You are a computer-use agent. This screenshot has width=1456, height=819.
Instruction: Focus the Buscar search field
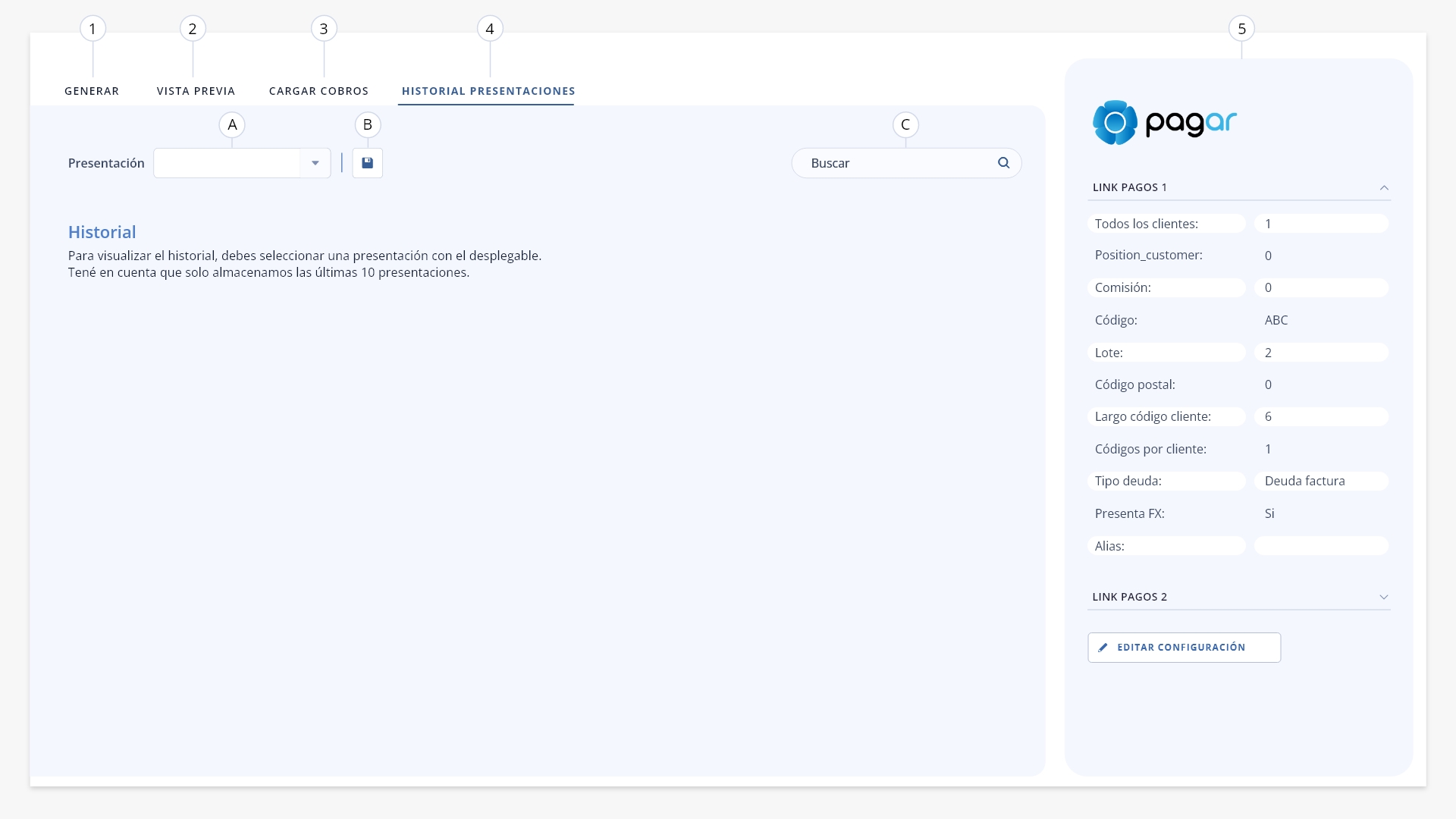[x=906, y=163]
